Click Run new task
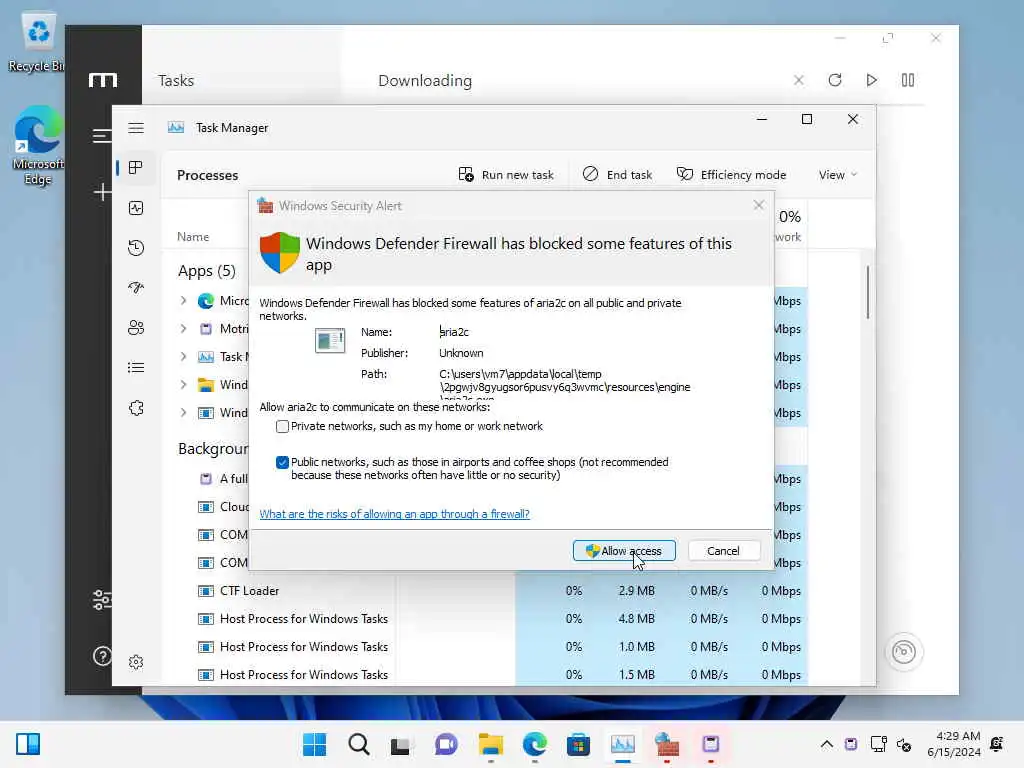Viewport: 1024px width, 768px height. (506, 175)
